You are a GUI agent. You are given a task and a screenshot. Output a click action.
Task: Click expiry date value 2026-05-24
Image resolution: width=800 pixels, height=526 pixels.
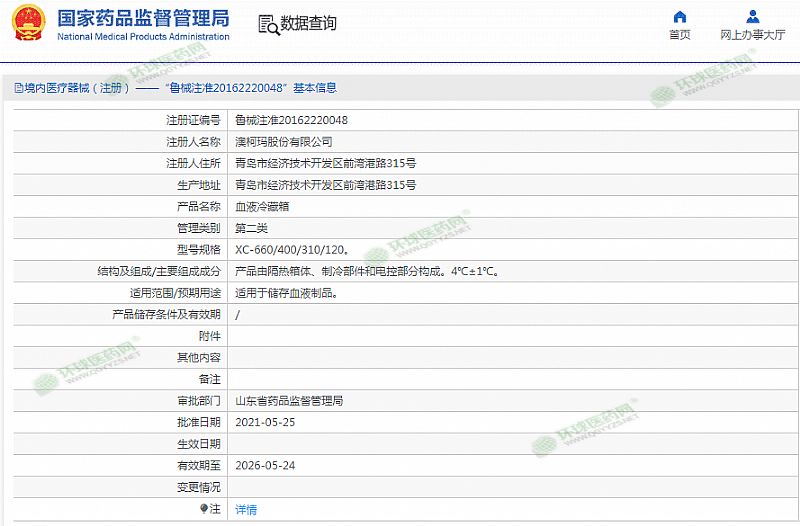(x=265, y=466)
